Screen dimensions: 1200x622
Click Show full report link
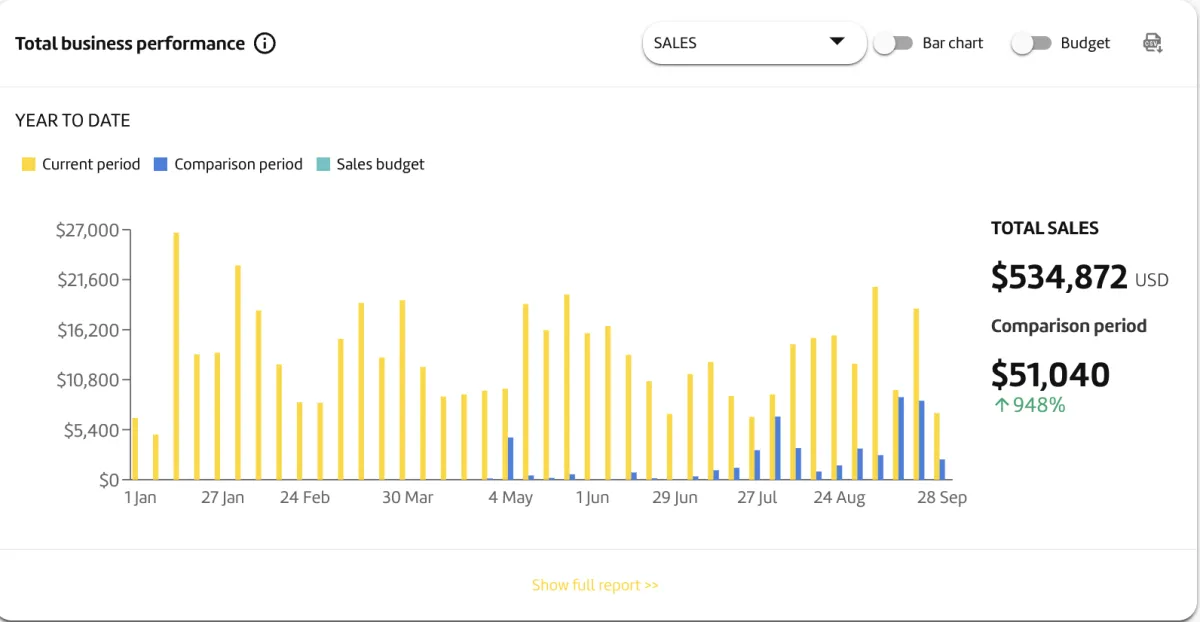pyautogui.click(x=595, y=585)
